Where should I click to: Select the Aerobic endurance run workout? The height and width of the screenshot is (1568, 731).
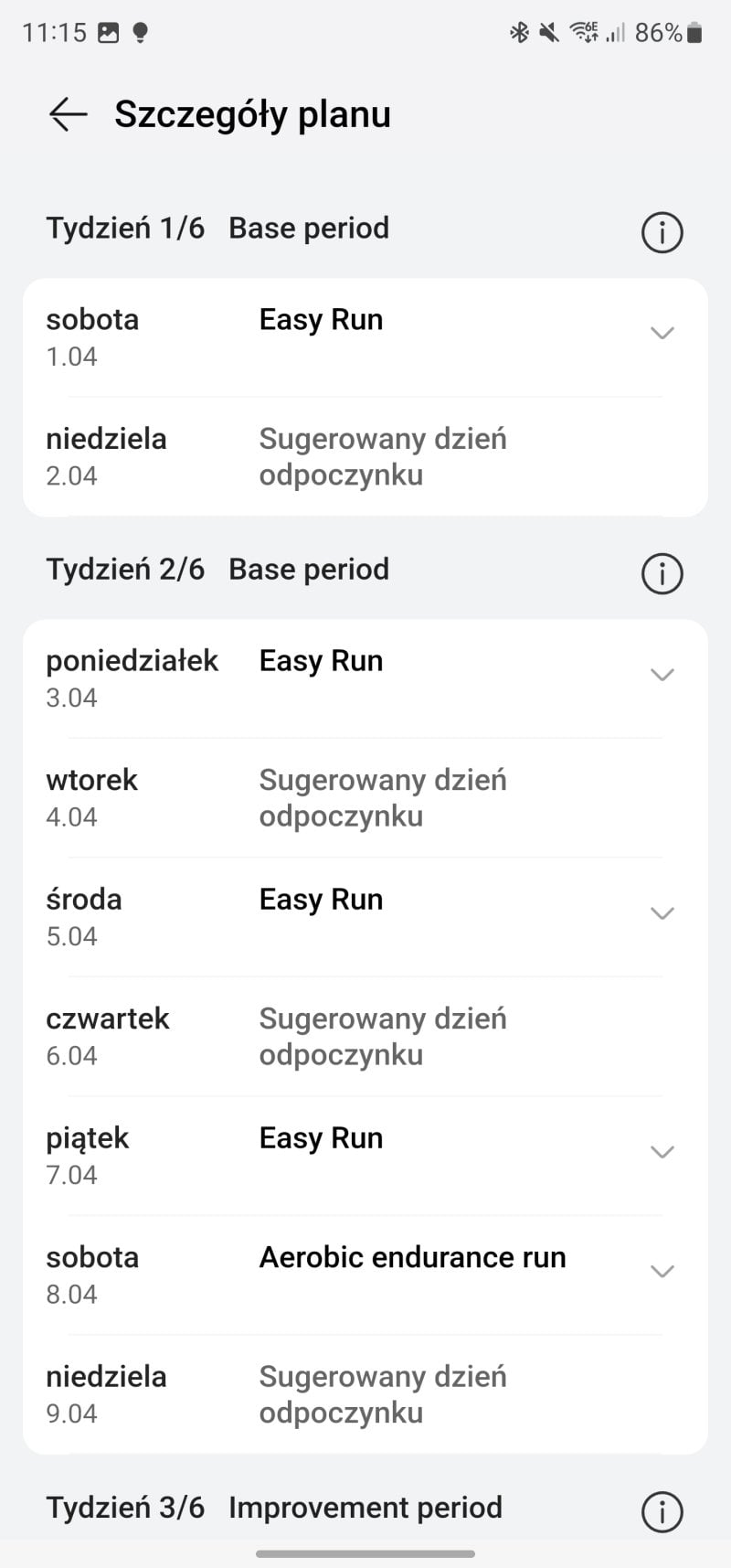point(412,1258)
